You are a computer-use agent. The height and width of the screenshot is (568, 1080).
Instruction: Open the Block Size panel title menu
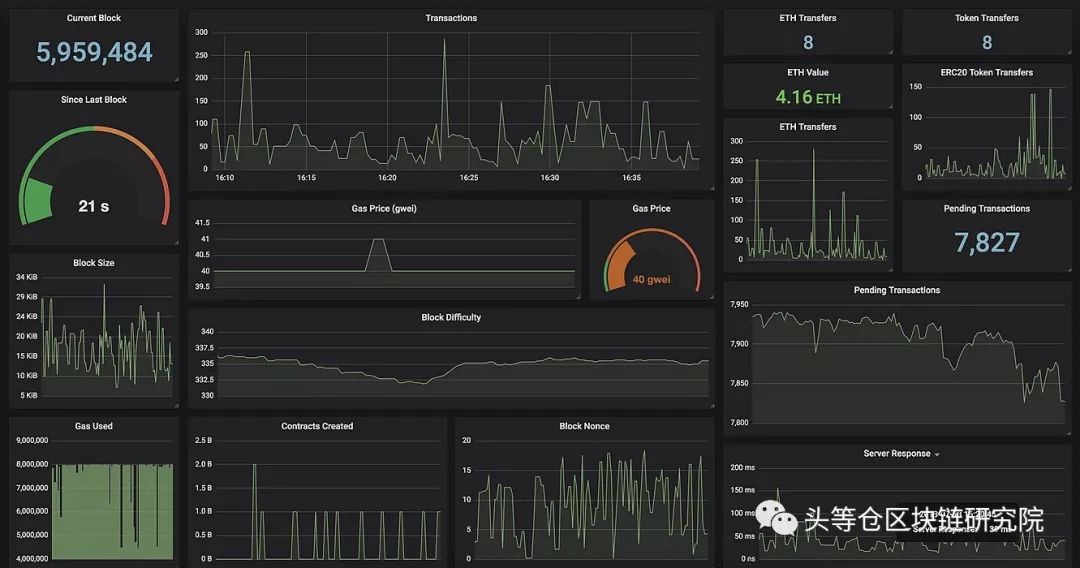click(x=94, y=263)
